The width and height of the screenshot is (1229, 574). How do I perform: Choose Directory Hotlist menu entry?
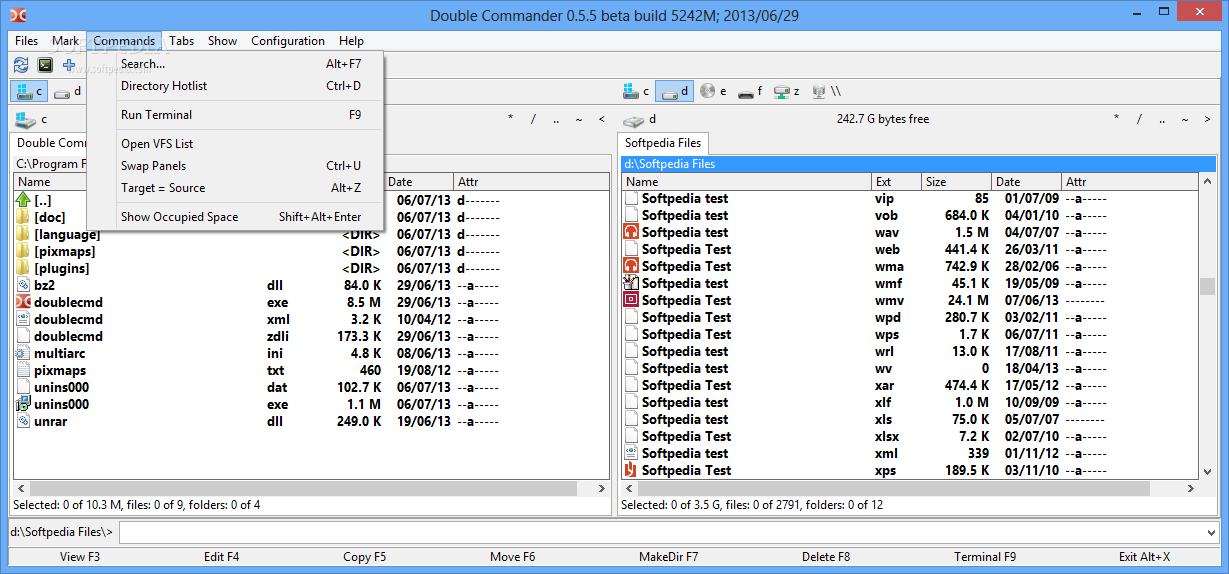click(236, 86)
